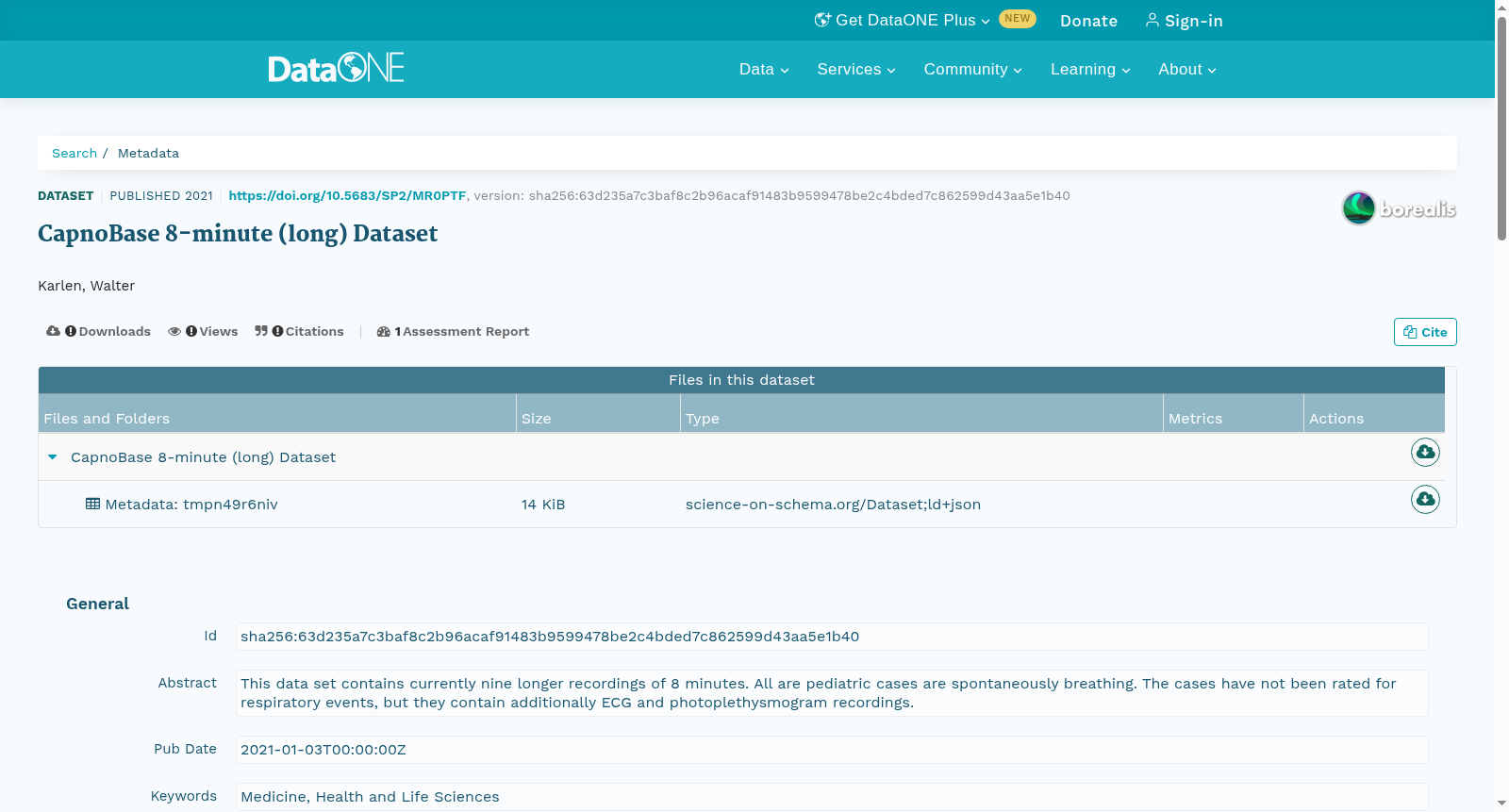Screen dimensions: 1509x812
Task: Click the Citations quote icon
Action: [261, 331]
